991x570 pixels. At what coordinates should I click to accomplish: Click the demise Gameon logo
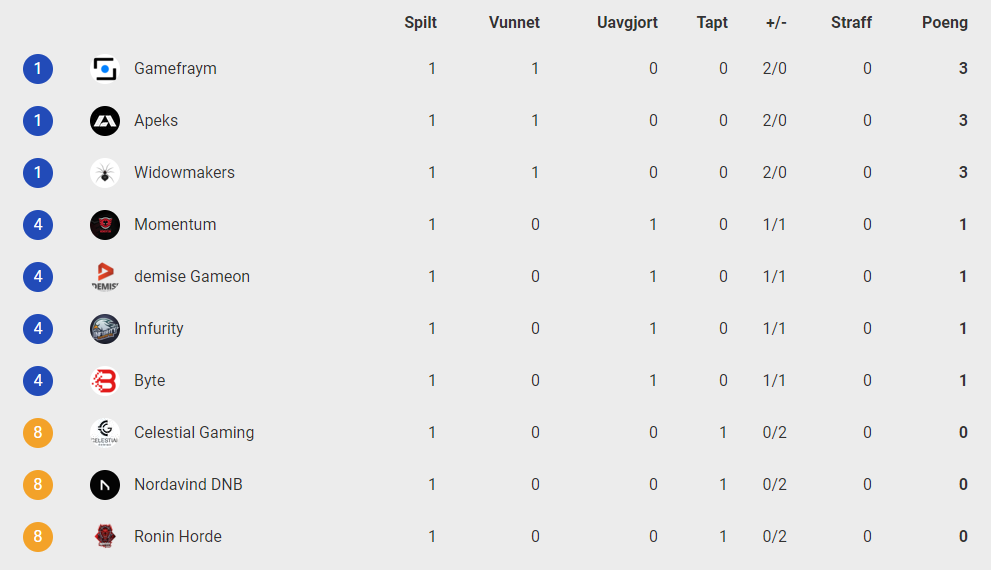point(105,277)
